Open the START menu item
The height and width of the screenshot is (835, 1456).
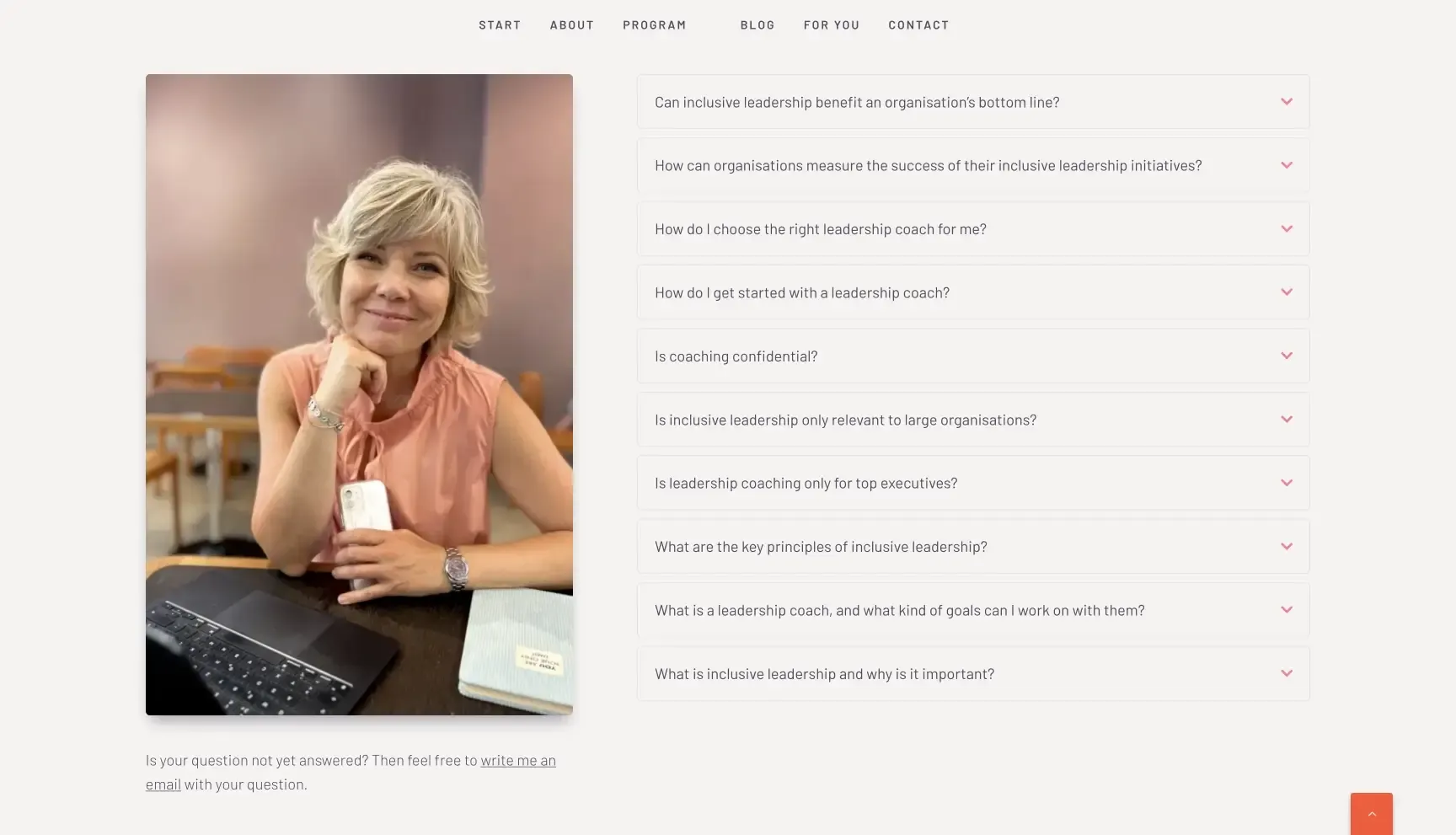(500, 25)
